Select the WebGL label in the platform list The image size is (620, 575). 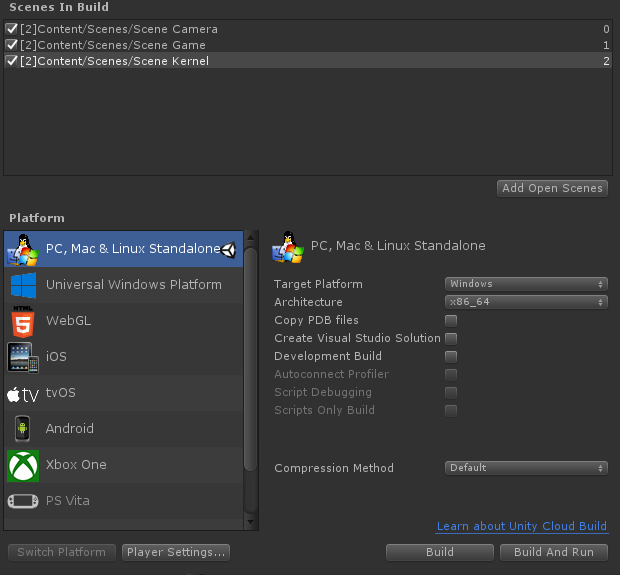point(68,321)
